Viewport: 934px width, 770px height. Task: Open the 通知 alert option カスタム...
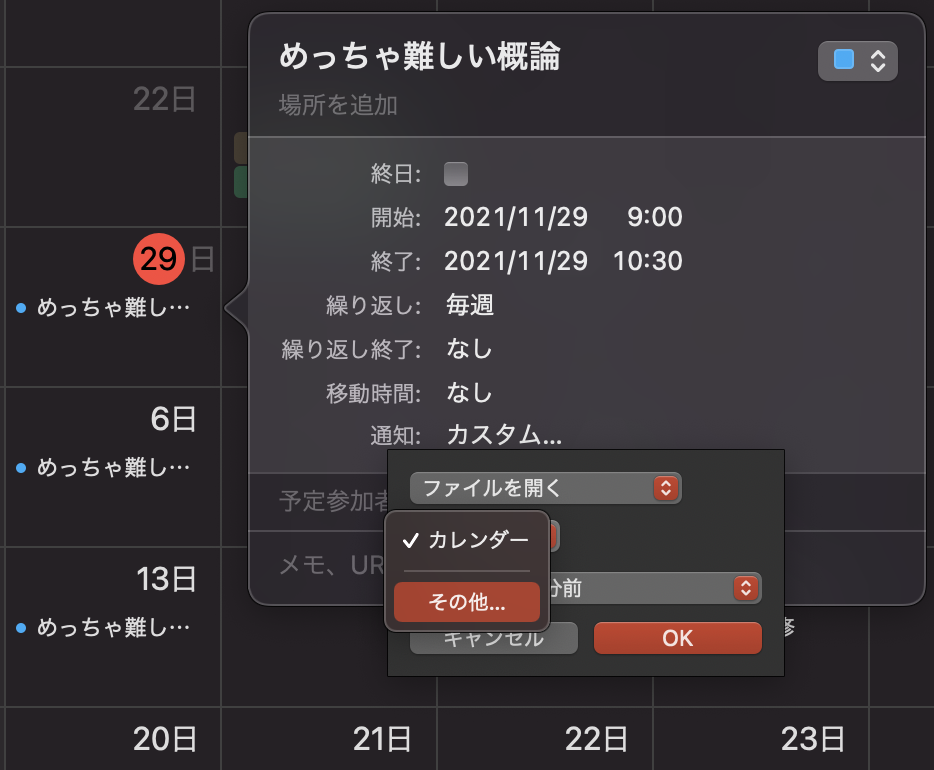click(504, 436)
